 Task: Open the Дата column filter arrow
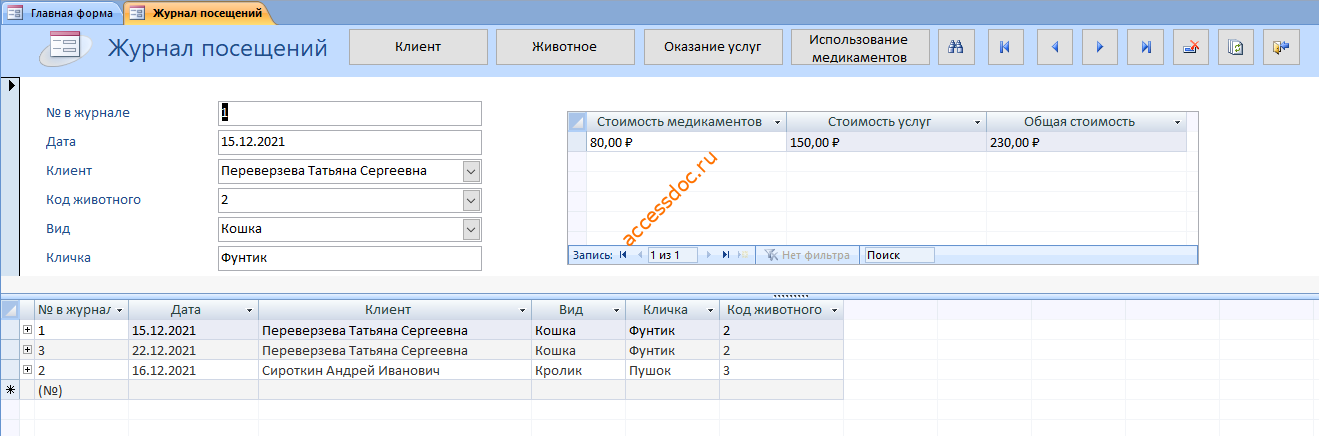point(249,310)
